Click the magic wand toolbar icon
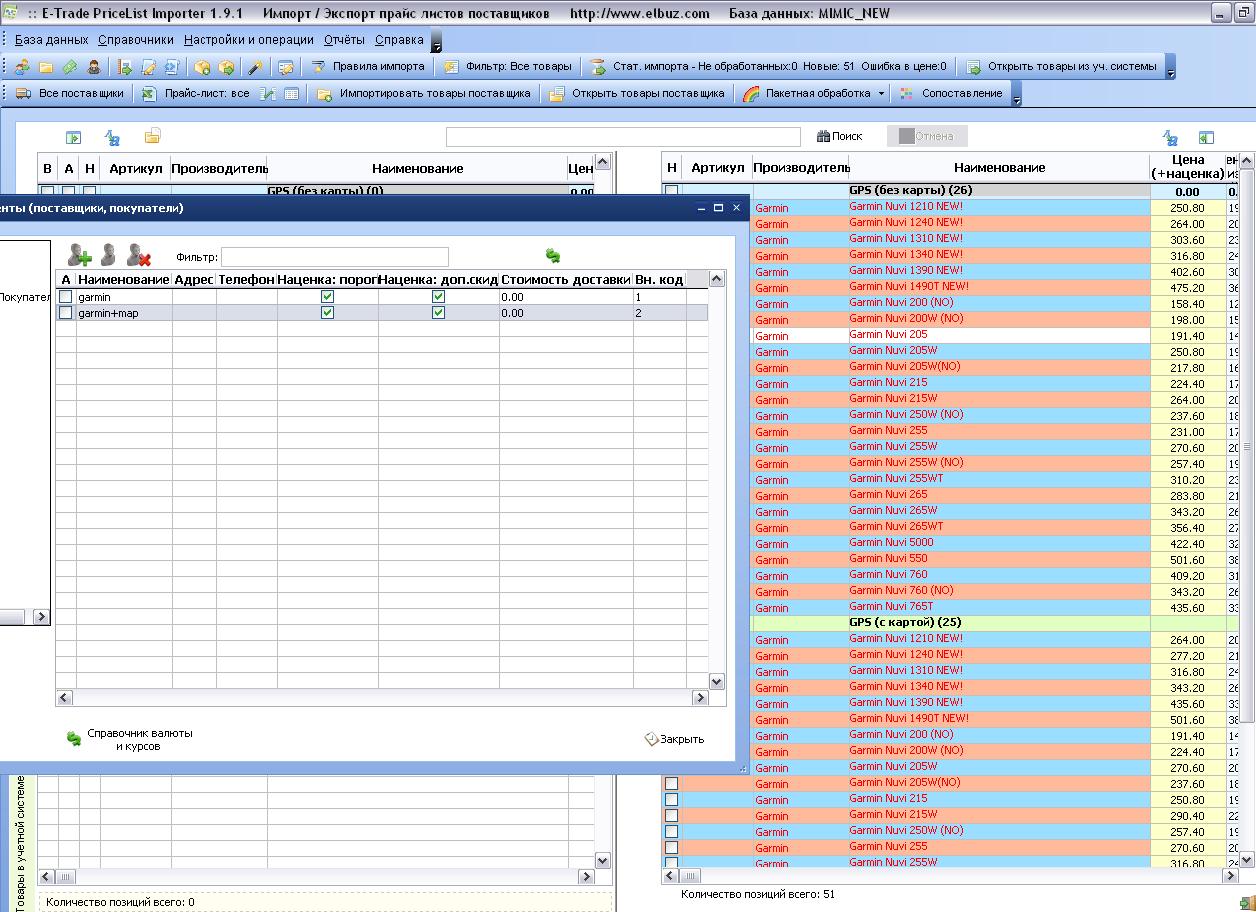This screenshot has height=912, width=1256. (255, 67)
